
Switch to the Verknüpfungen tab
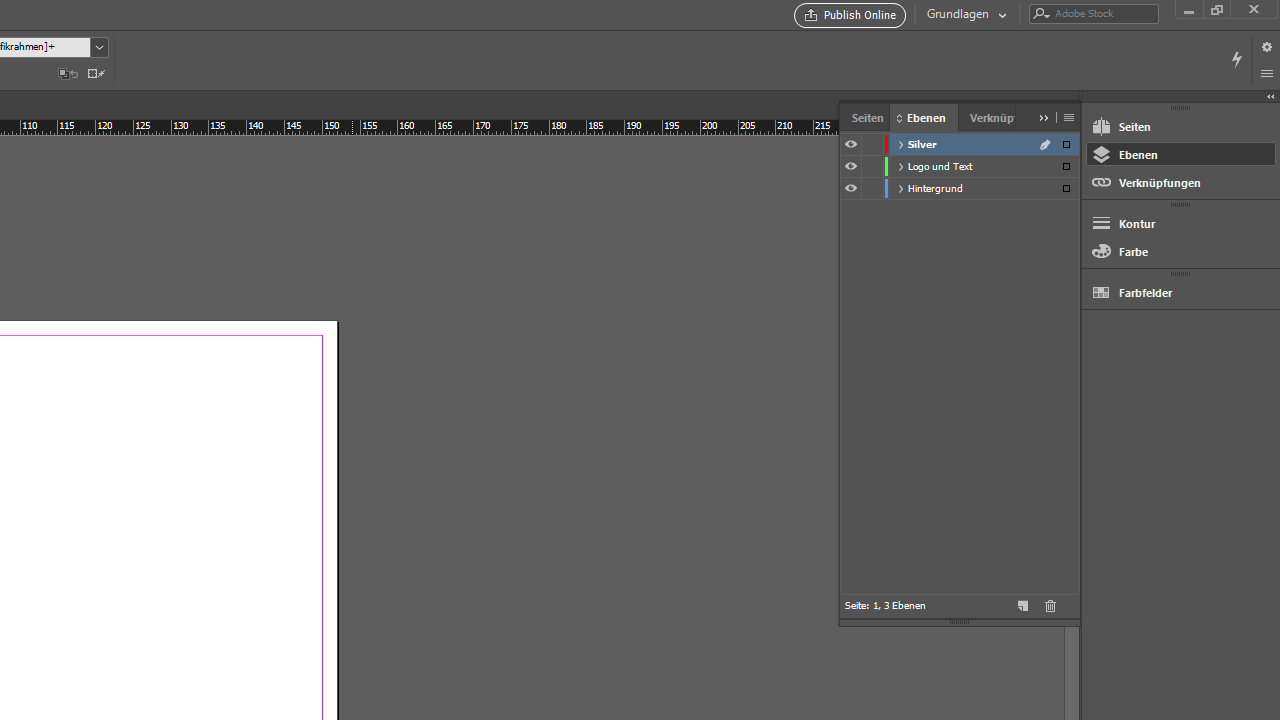click(992, 118)
